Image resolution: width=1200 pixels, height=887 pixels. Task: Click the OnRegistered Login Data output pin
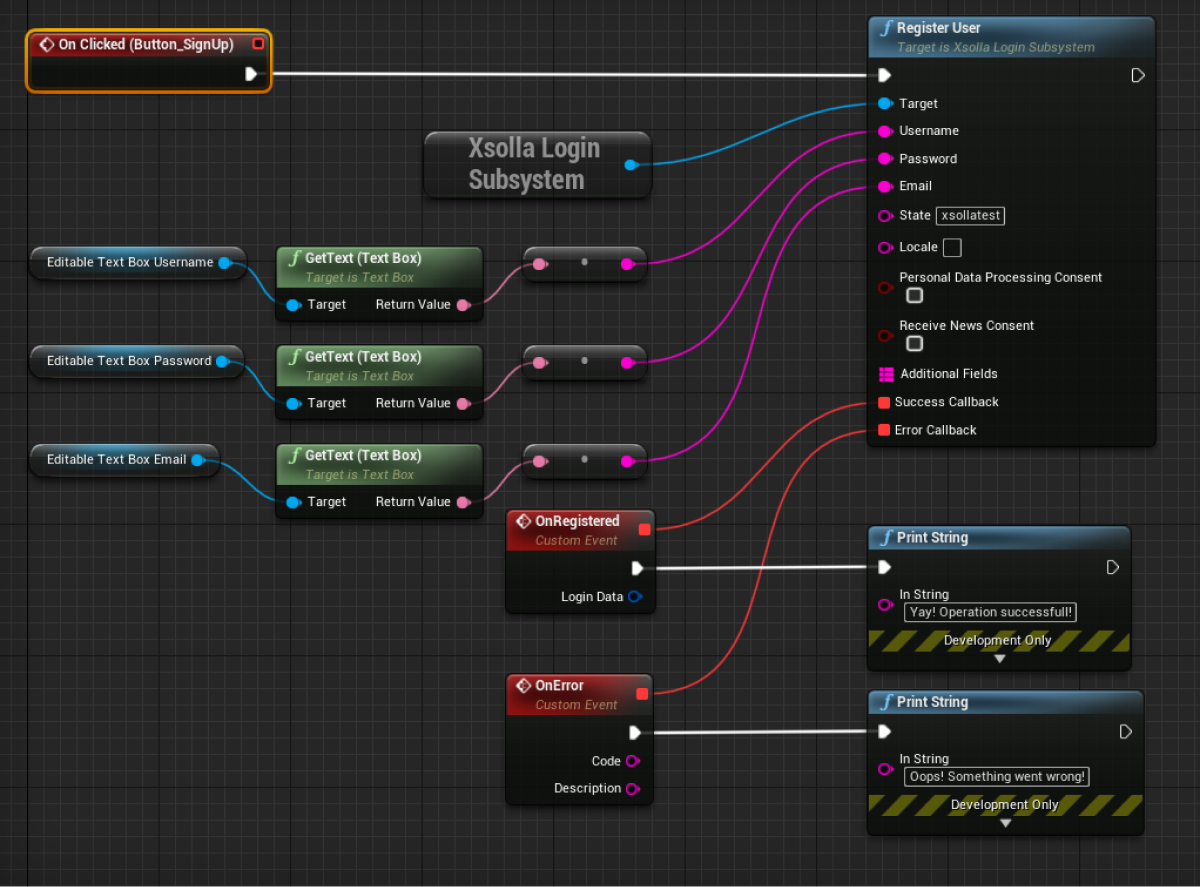click(634, 597)
